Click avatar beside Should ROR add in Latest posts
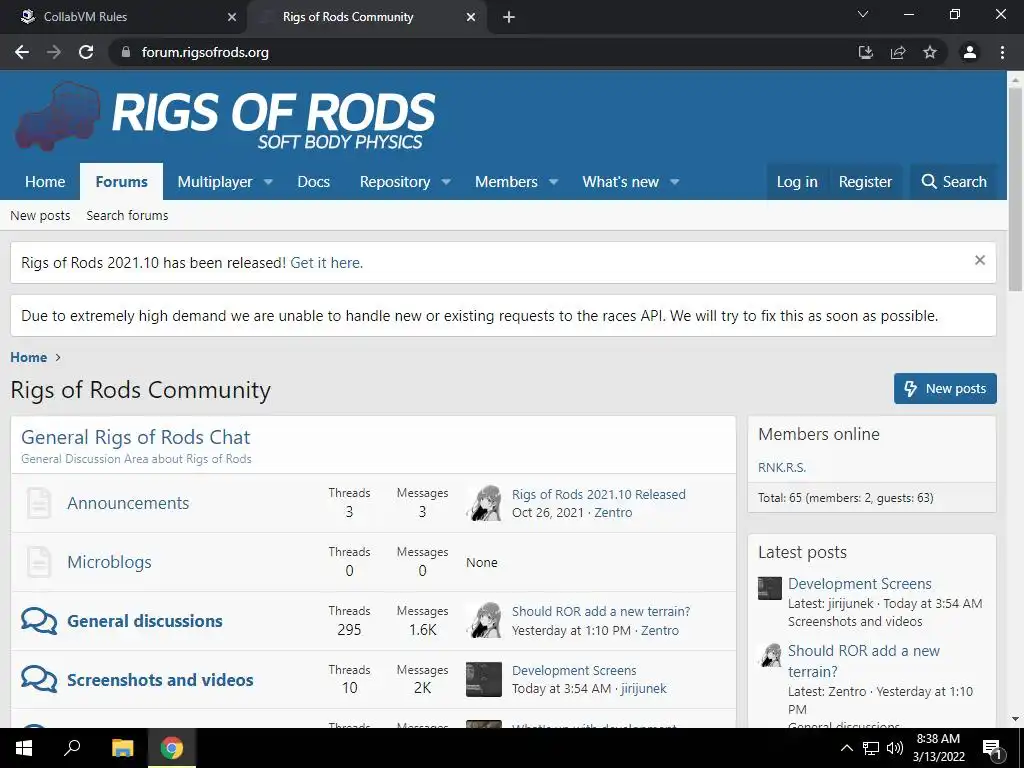Image resolution: width=1024 pixels, height=768 pixels. (770, 655)
